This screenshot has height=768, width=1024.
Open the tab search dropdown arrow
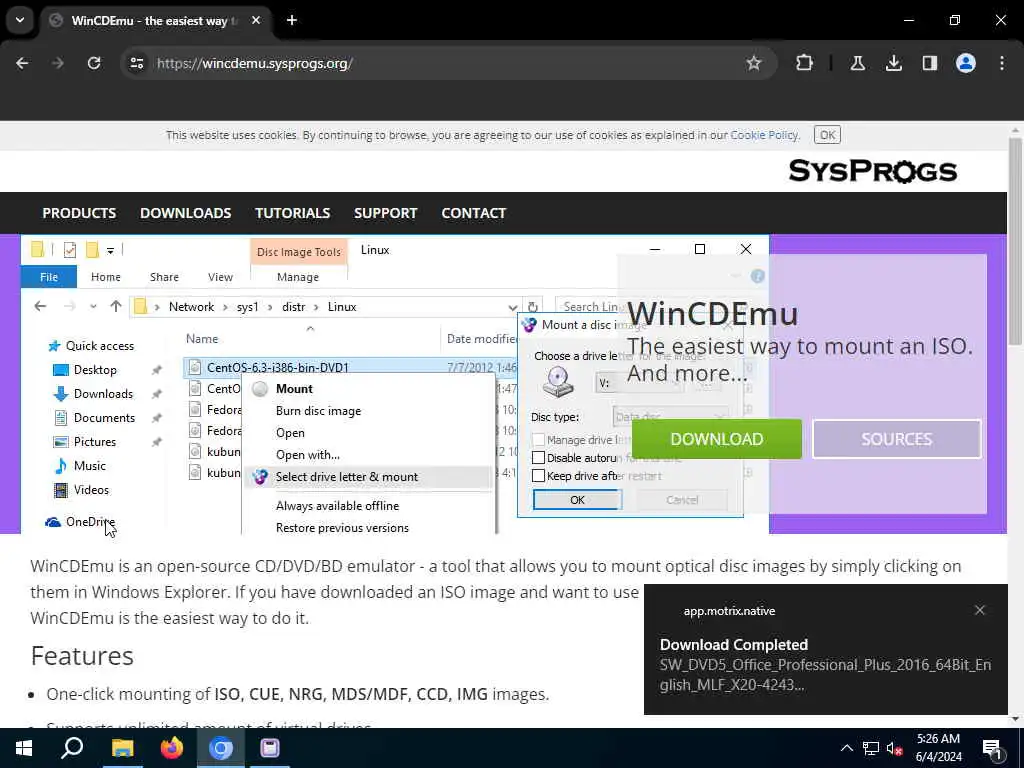tap(20, 20)
